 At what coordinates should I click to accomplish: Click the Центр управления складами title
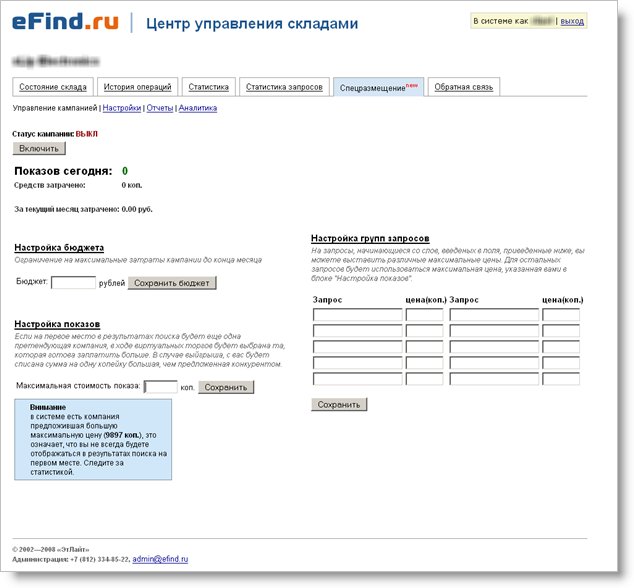pyautogui.click(x=252, y=23)
